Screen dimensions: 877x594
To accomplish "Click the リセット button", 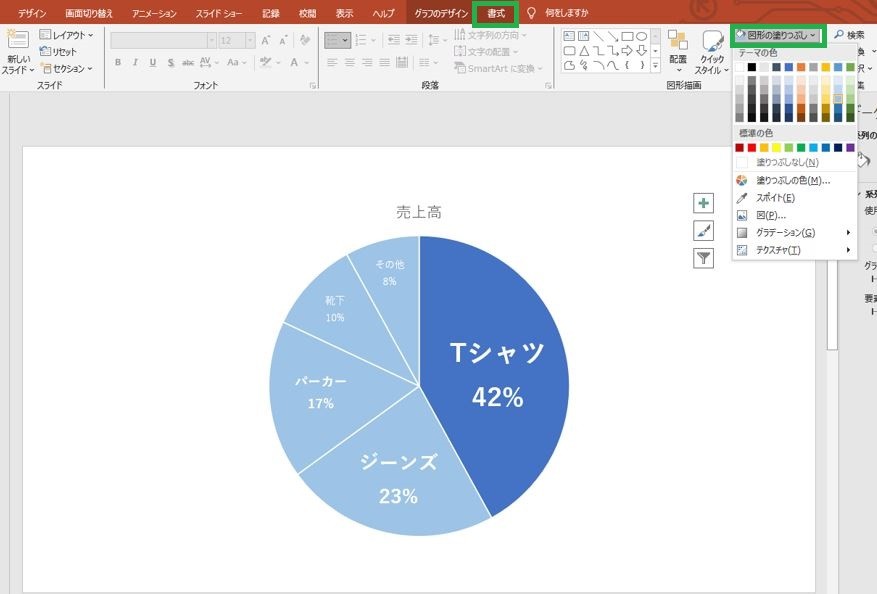I will tap(58, 51).
